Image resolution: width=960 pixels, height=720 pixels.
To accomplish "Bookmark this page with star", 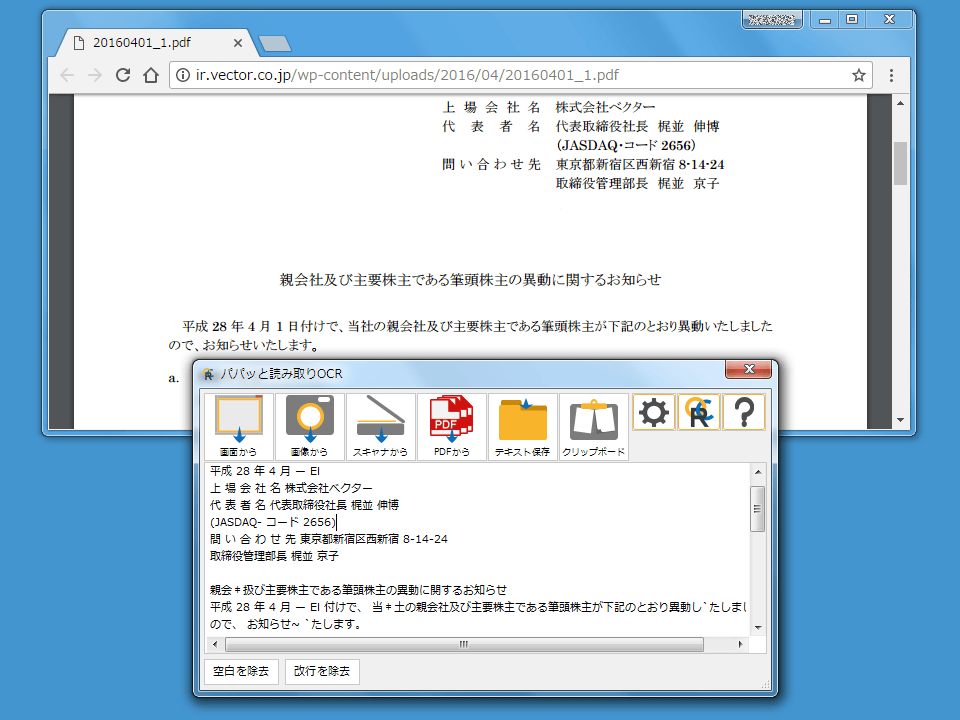I will click(858, 75).
